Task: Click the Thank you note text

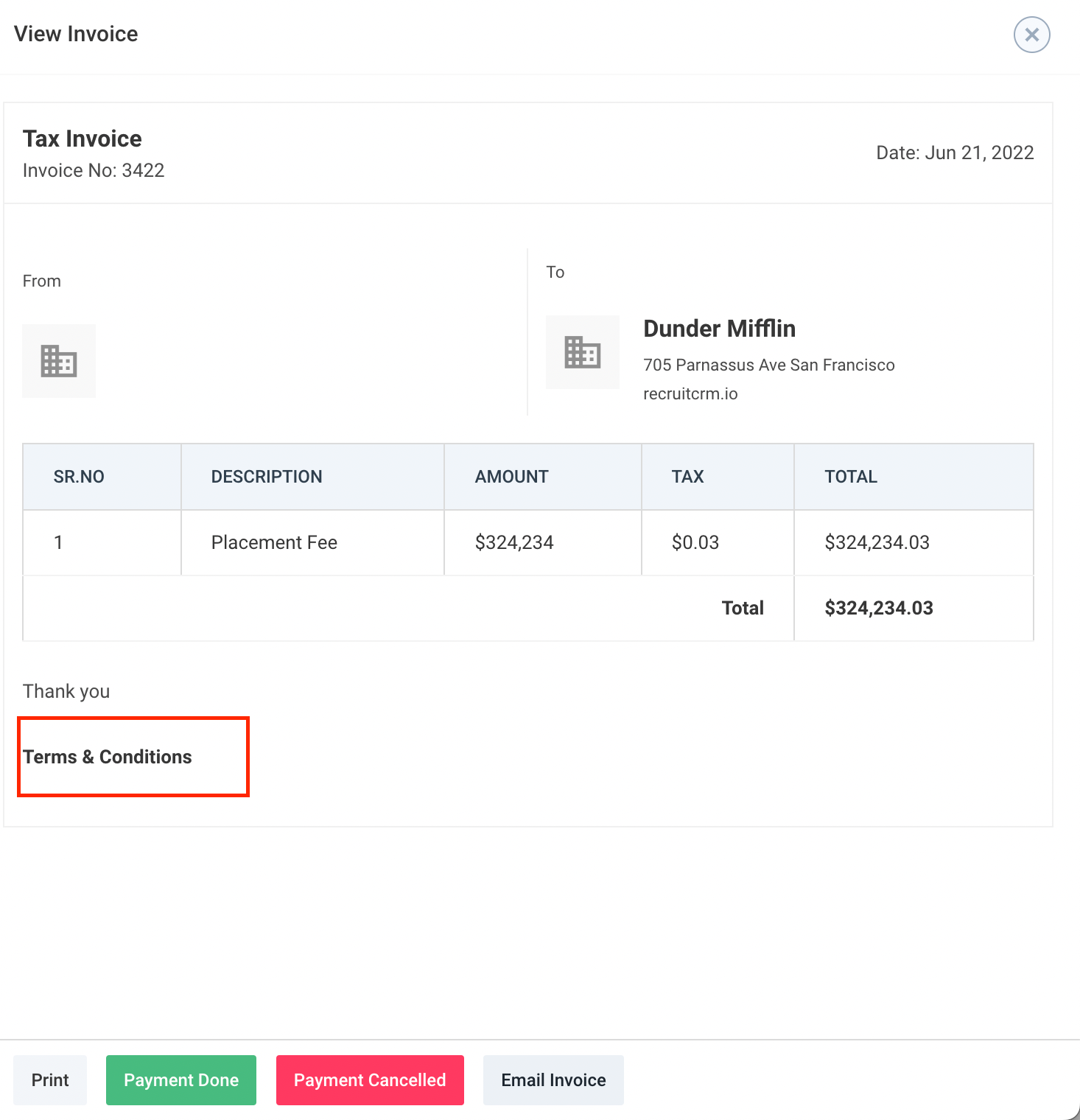Action: tap(66, 691)
